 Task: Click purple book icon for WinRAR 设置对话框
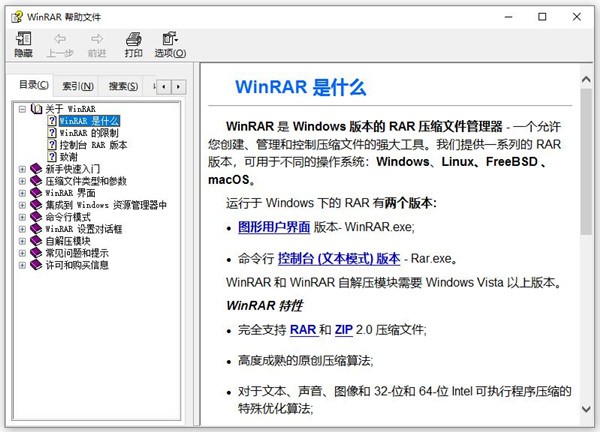click(36, 229)
